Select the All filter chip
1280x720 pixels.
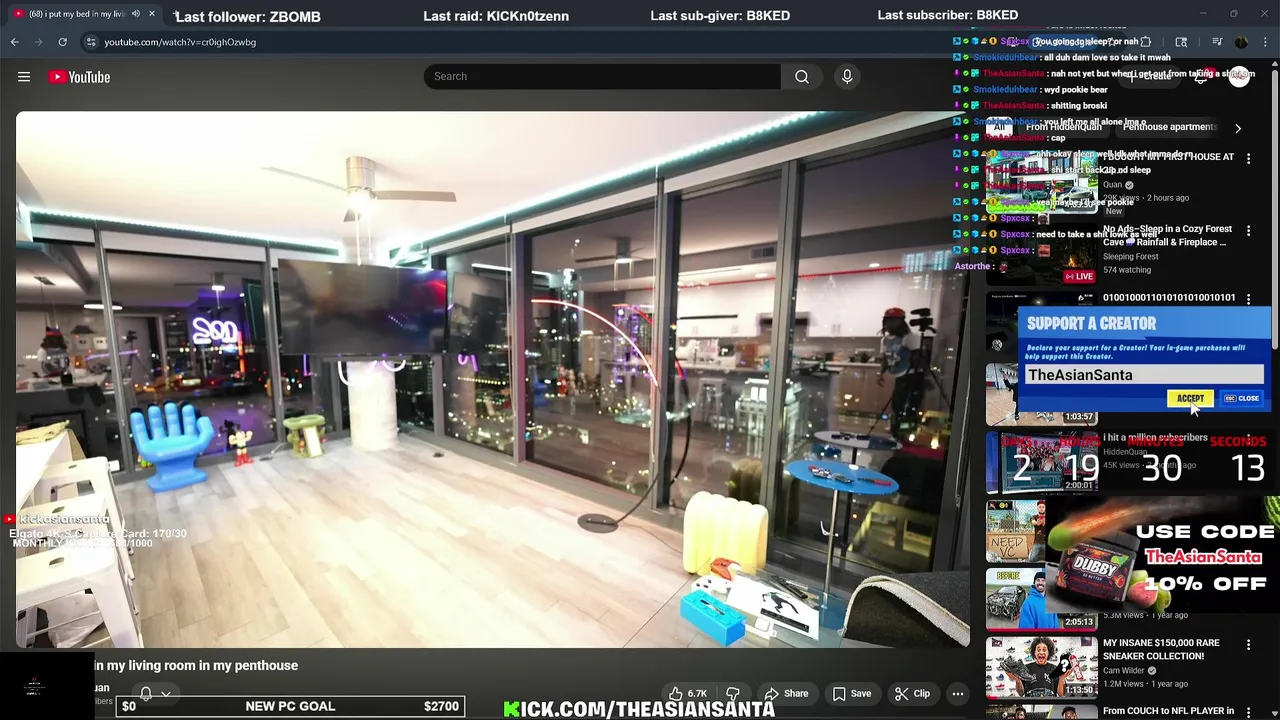click(998, 127)
